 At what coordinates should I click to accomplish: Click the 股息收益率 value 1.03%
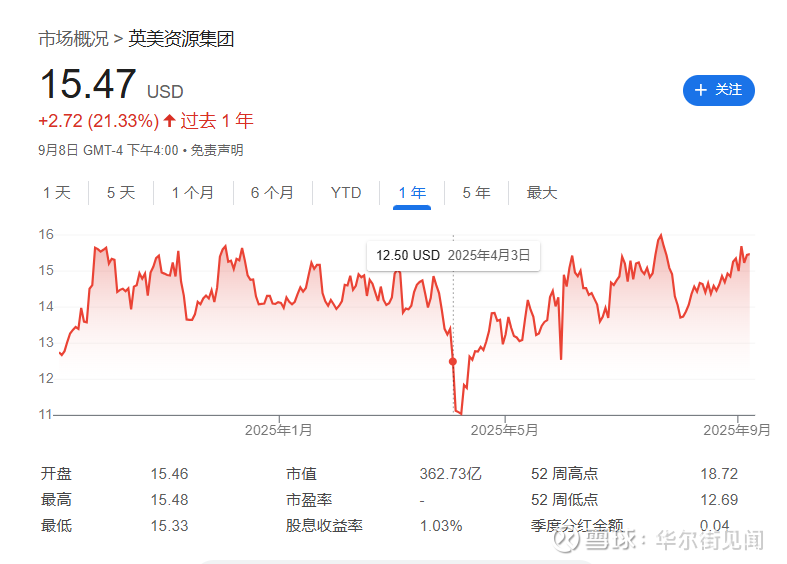[x=441, y=526]
